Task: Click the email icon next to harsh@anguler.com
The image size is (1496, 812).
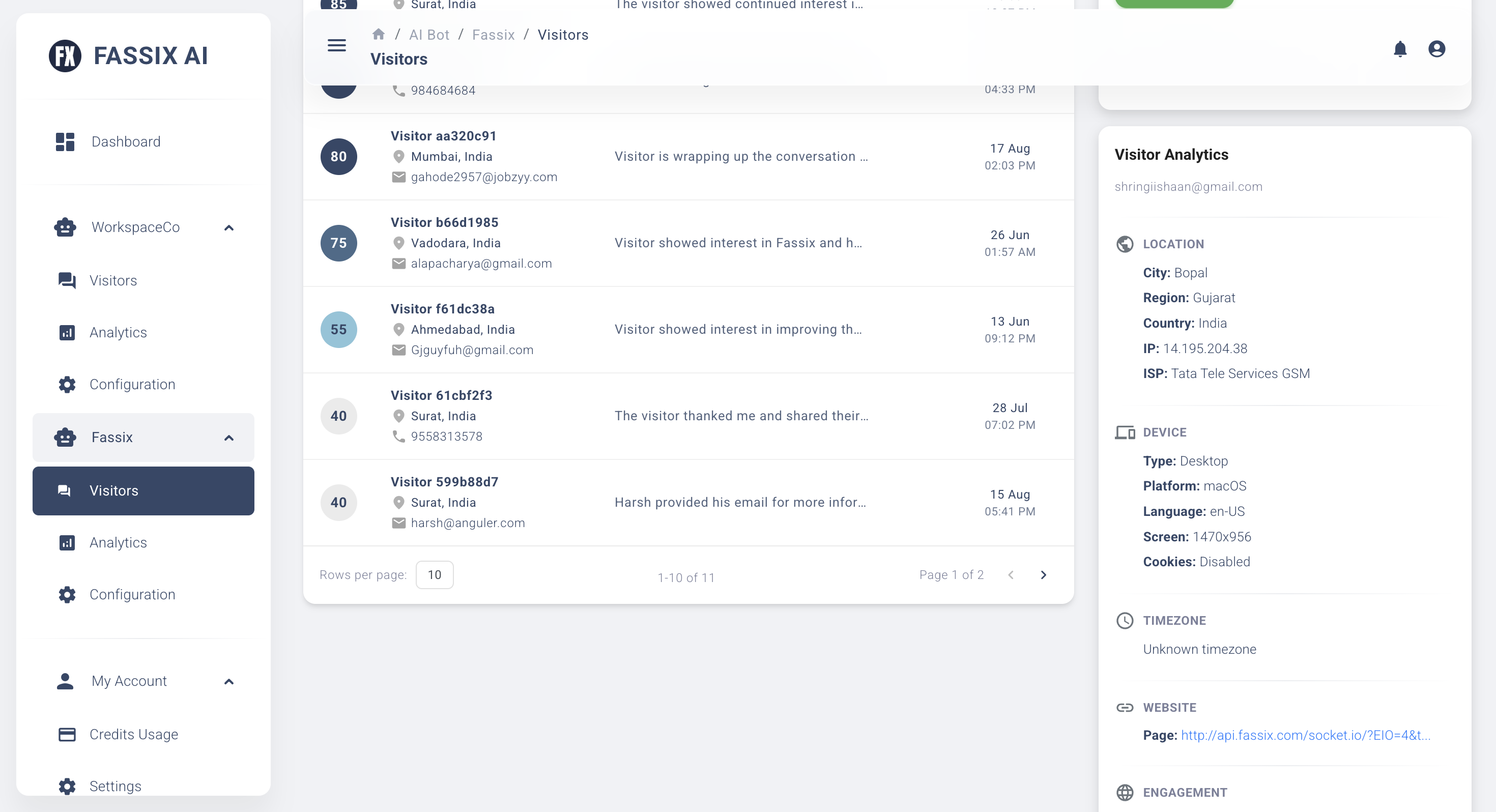Action: coord(398,522)
